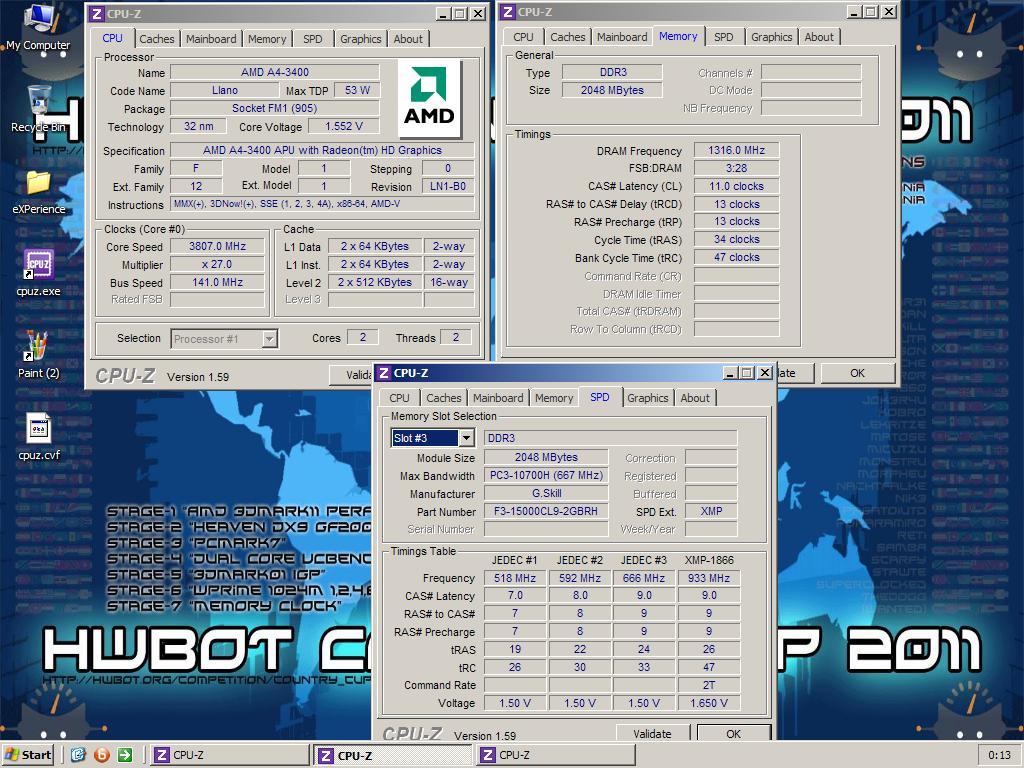This screenshot has width=1024, height=768.
Task: Open the Processor #1 selection dropdown
Action: click(269, 339)
